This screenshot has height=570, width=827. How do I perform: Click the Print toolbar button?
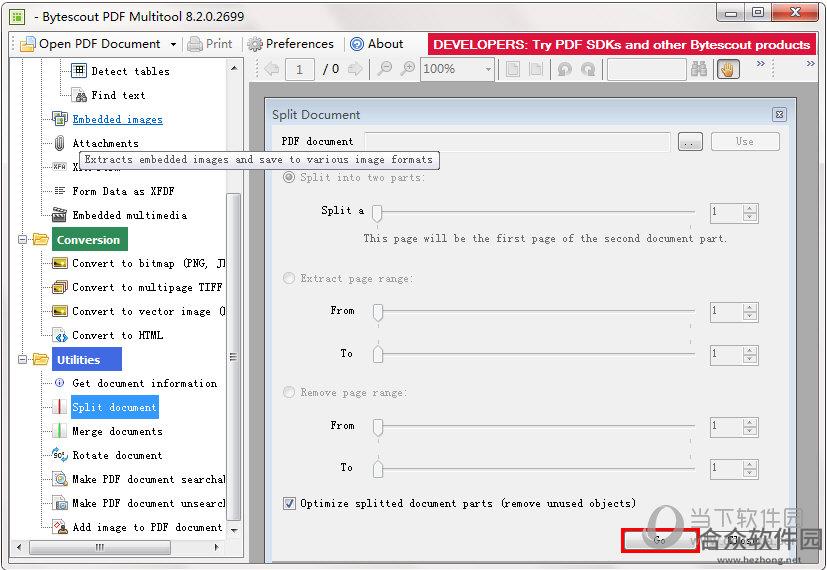click(x=209, y=44)
